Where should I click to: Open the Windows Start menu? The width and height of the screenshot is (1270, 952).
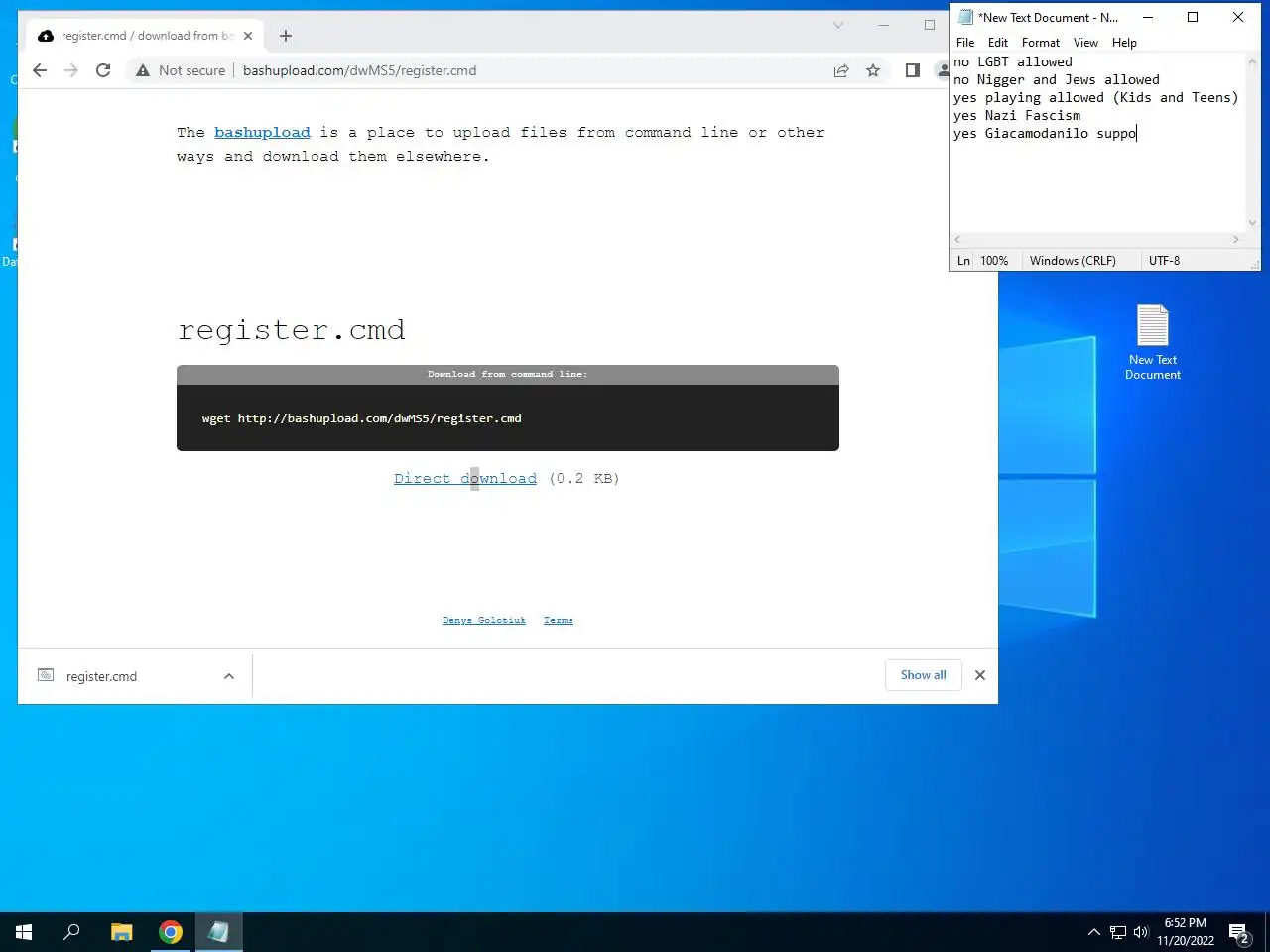[24, 932]
